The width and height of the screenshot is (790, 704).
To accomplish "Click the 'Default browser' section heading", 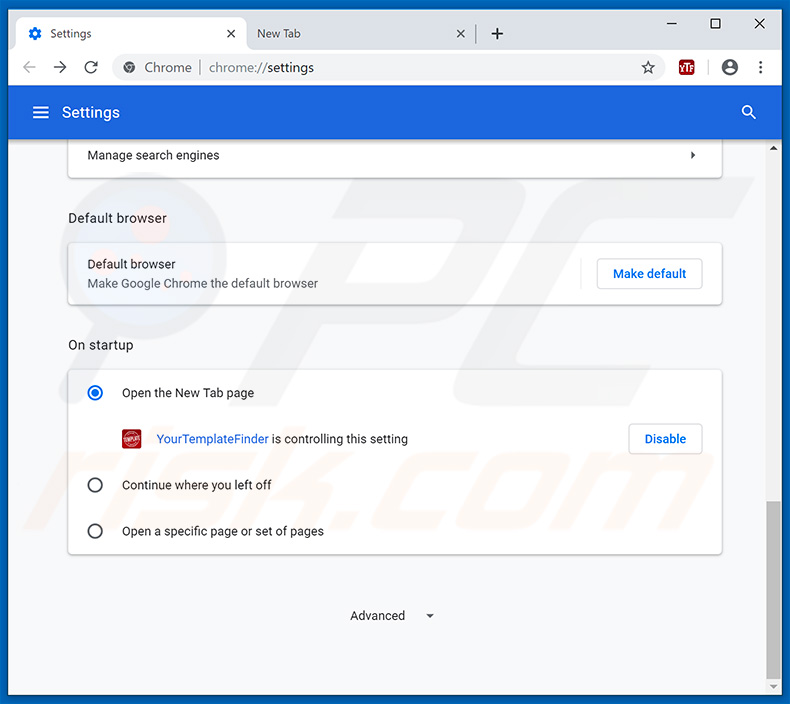I will pyautogui.click(x=117, y=218).
